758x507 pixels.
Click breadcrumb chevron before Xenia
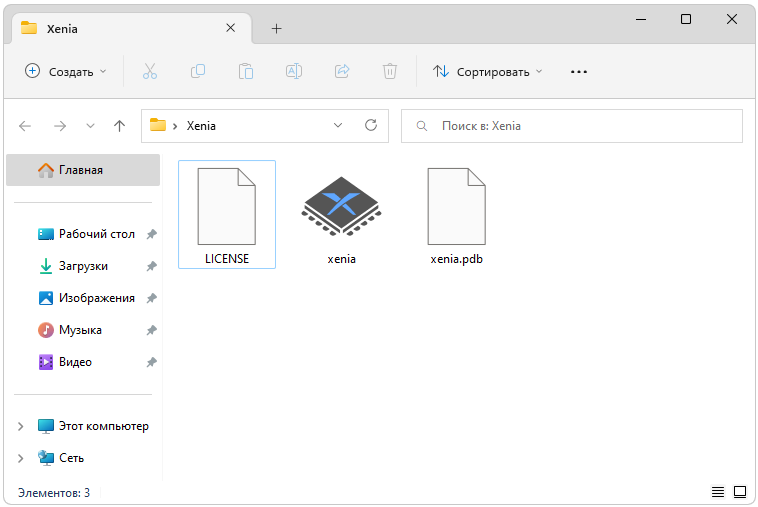click(175, 127)
